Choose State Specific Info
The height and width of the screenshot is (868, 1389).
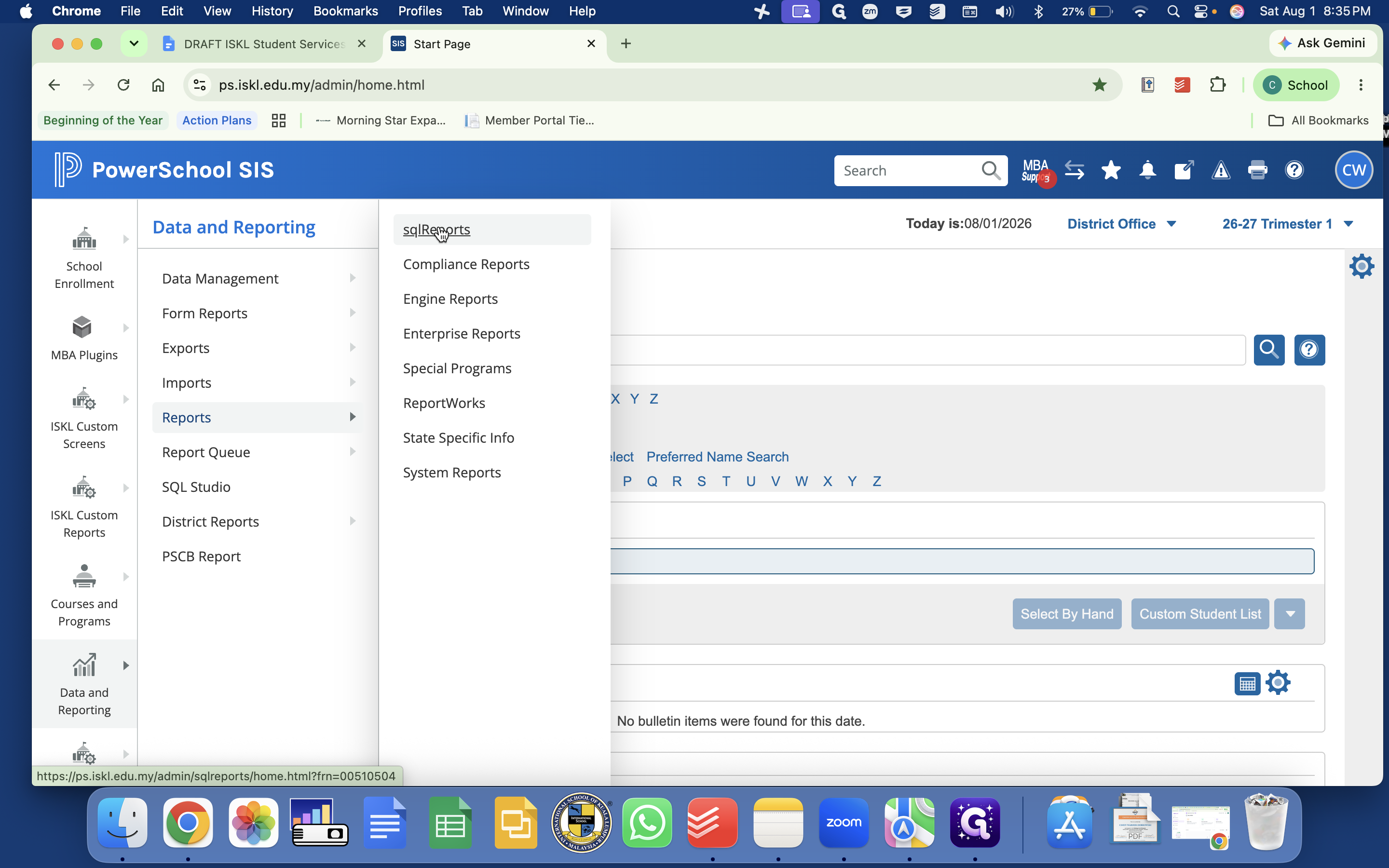458,437
